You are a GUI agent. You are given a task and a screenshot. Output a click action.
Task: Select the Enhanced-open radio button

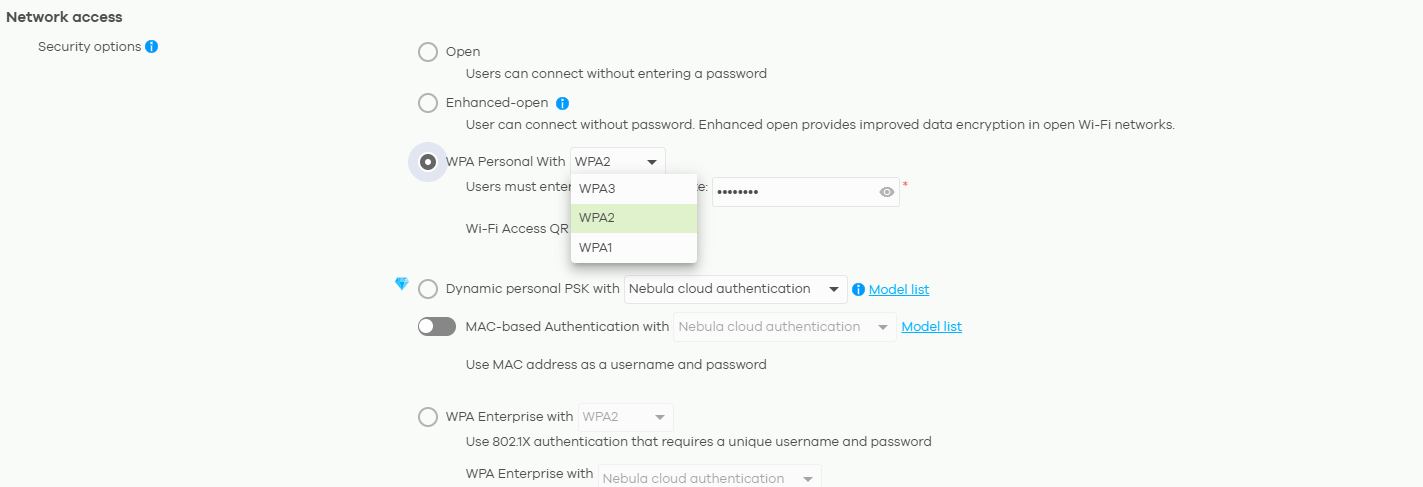coord(428,103)
